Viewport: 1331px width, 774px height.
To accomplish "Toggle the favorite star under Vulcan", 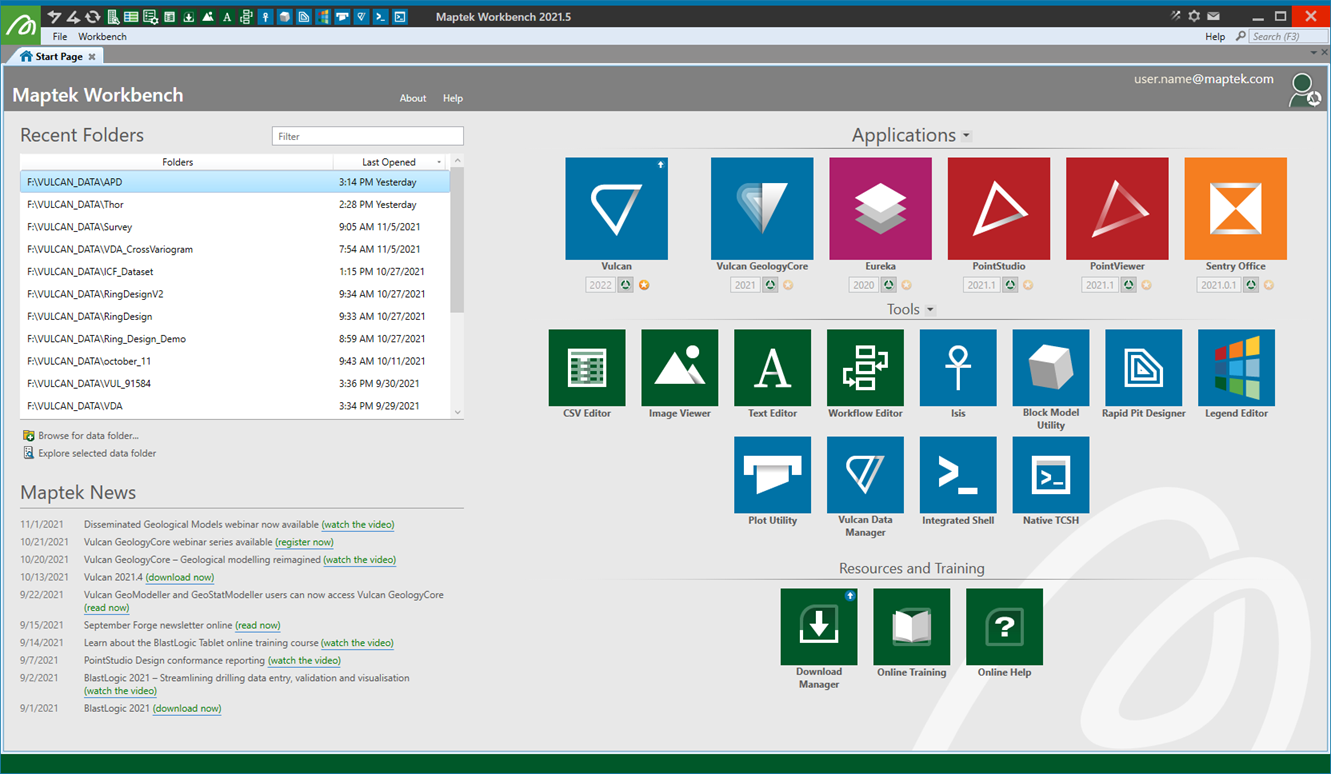I will pyautogui.click(x=644, y=285).
